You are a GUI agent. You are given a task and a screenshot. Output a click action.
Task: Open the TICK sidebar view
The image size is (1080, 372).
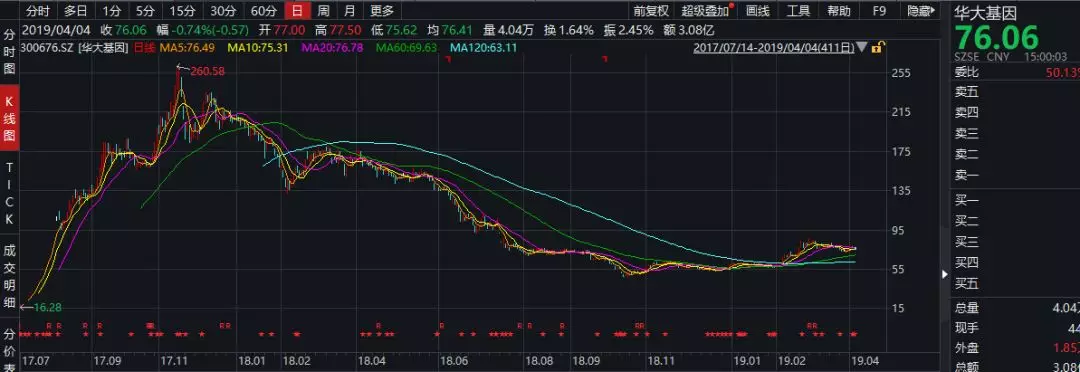(x=10, y=194)
